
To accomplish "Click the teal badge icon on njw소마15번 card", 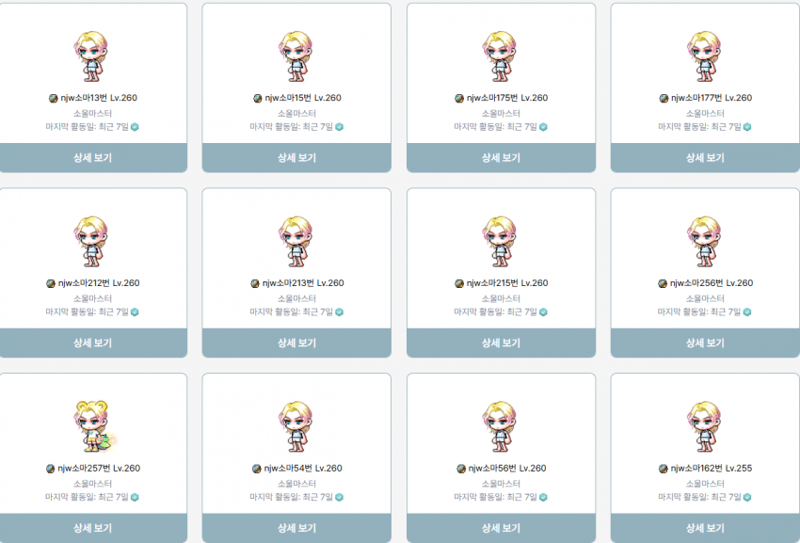I will click(x=339, y=127).
